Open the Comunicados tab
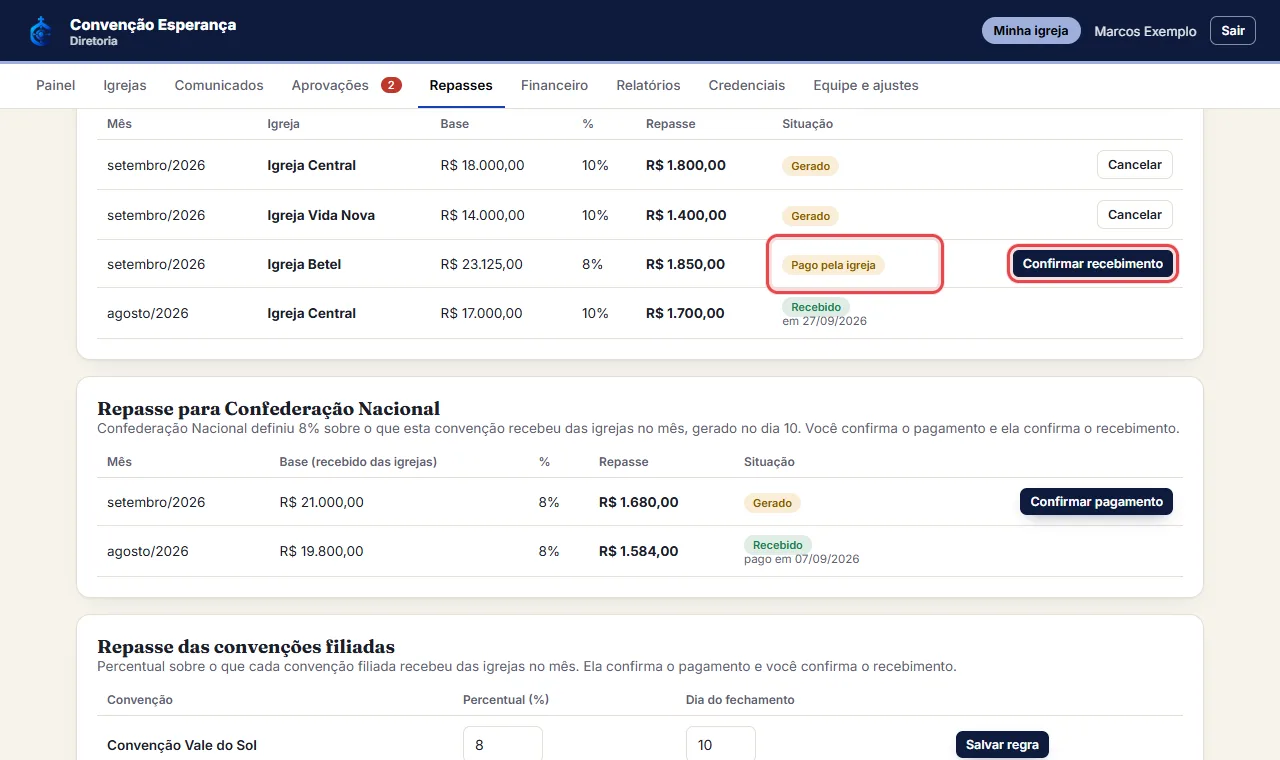1280x760 pixels. point(219,85)
